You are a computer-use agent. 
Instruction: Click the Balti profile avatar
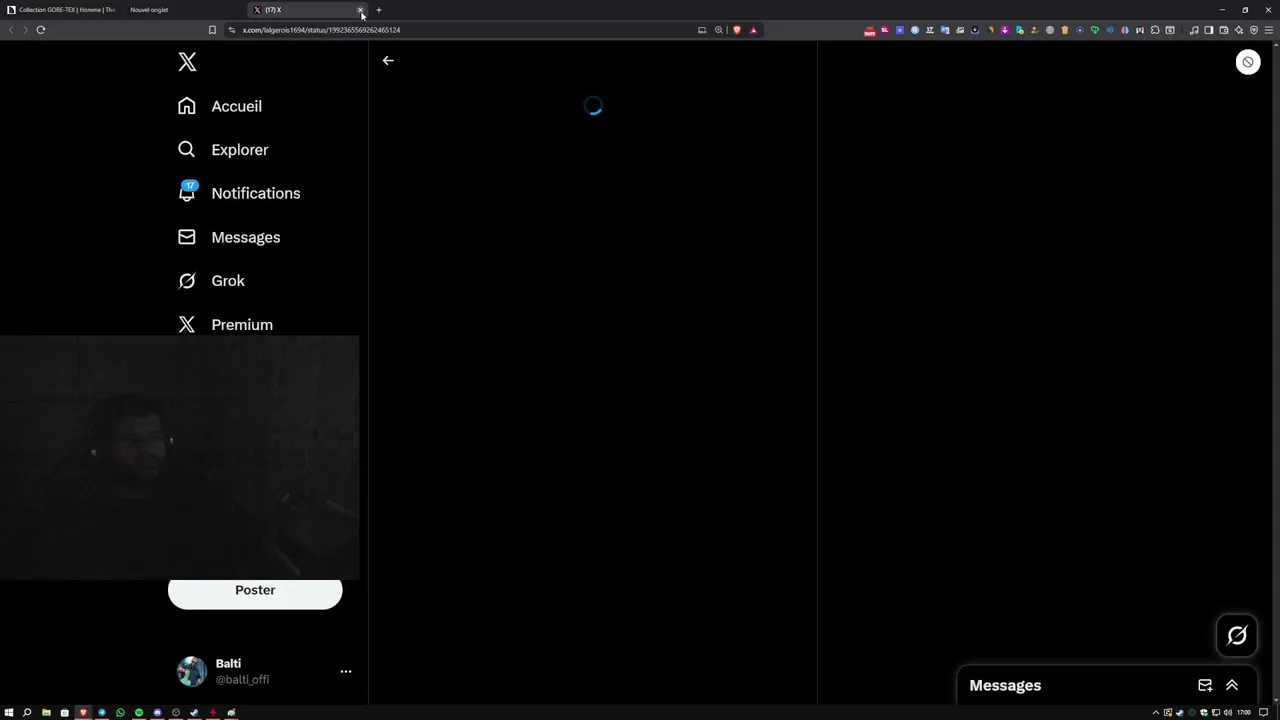[x=192, y=671]
